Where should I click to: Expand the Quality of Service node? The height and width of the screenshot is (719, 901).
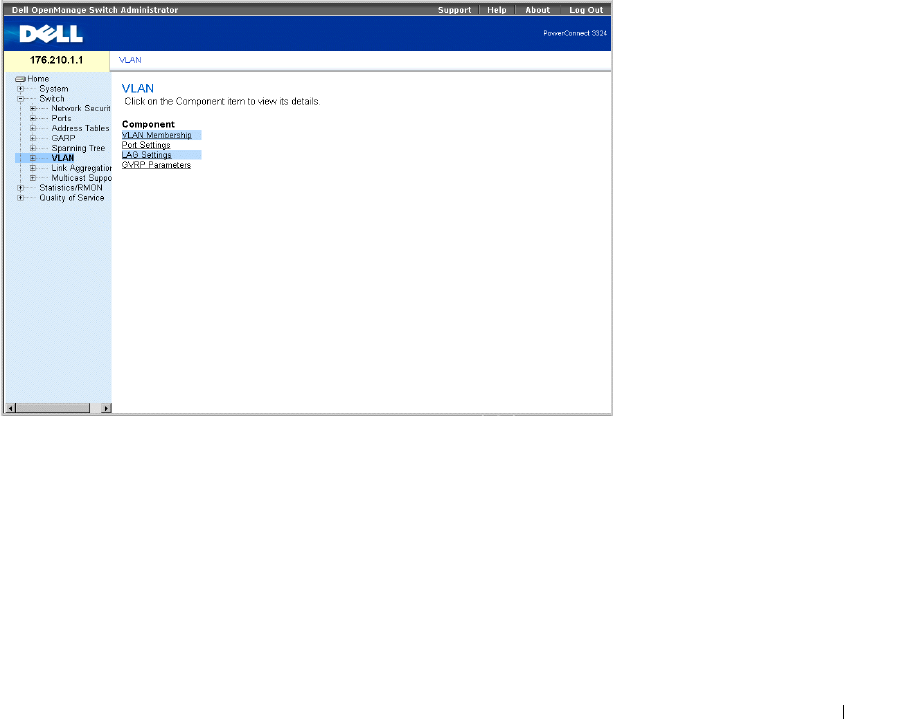click(21, 198)
